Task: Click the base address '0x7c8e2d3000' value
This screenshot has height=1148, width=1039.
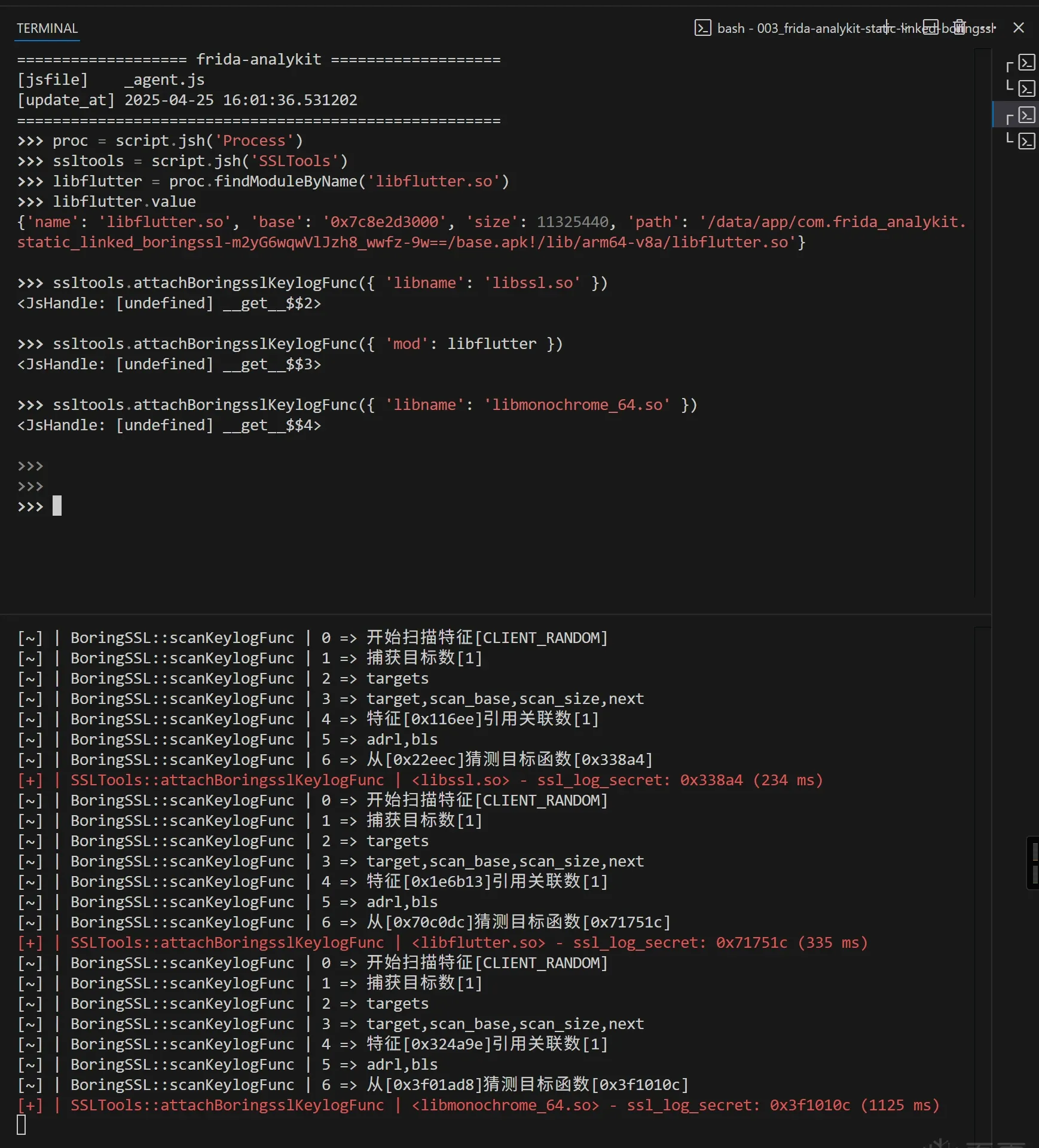Action: pyautogui.click(x=384, y=222)
